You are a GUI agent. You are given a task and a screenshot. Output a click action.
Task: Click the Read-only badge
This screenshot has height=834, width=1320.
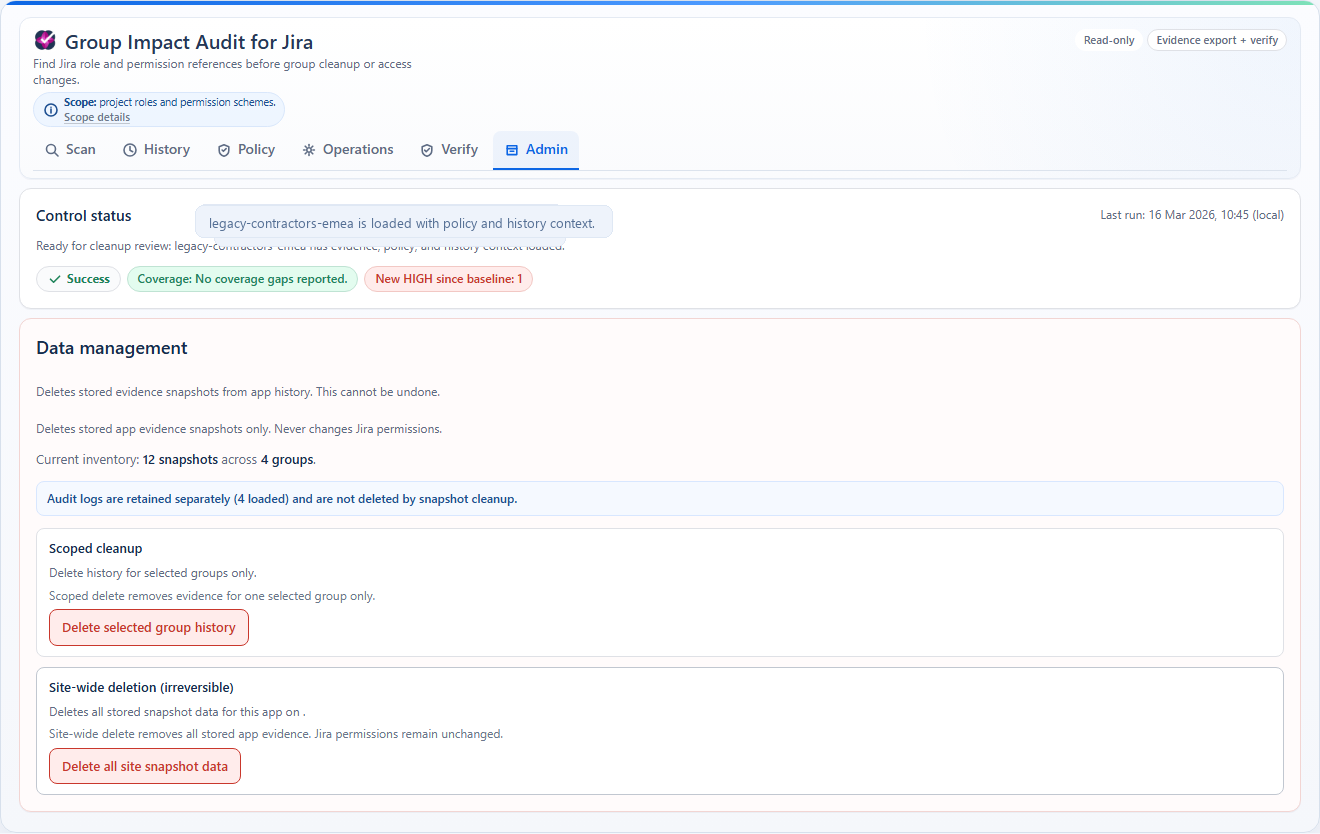[x=1108, y=40]
